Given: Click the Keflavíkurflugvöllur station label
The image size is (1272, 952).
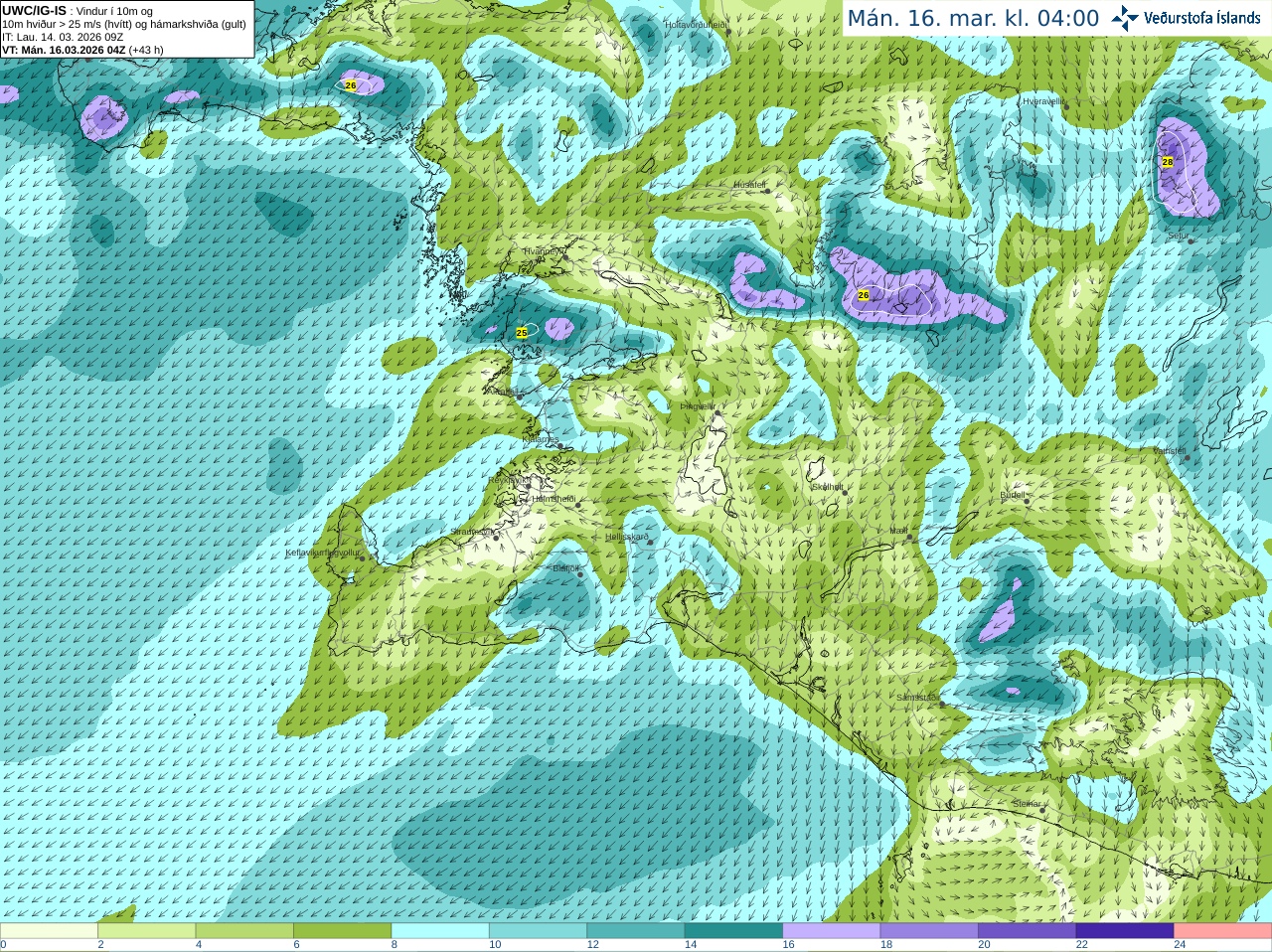Looking at the screenshot, I should [323, 553].
